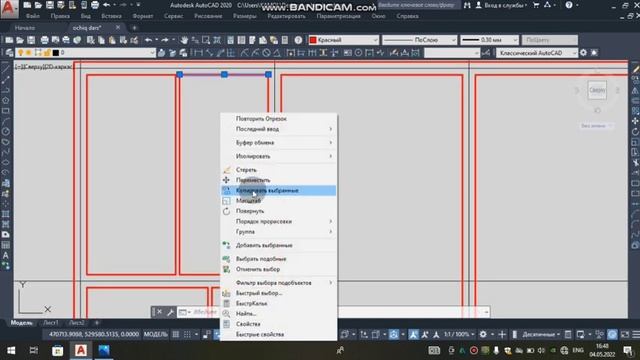The height and width of the screenshot is (360, 640).
Task: Switch to the Начало tab
Action: coord(25,28)
